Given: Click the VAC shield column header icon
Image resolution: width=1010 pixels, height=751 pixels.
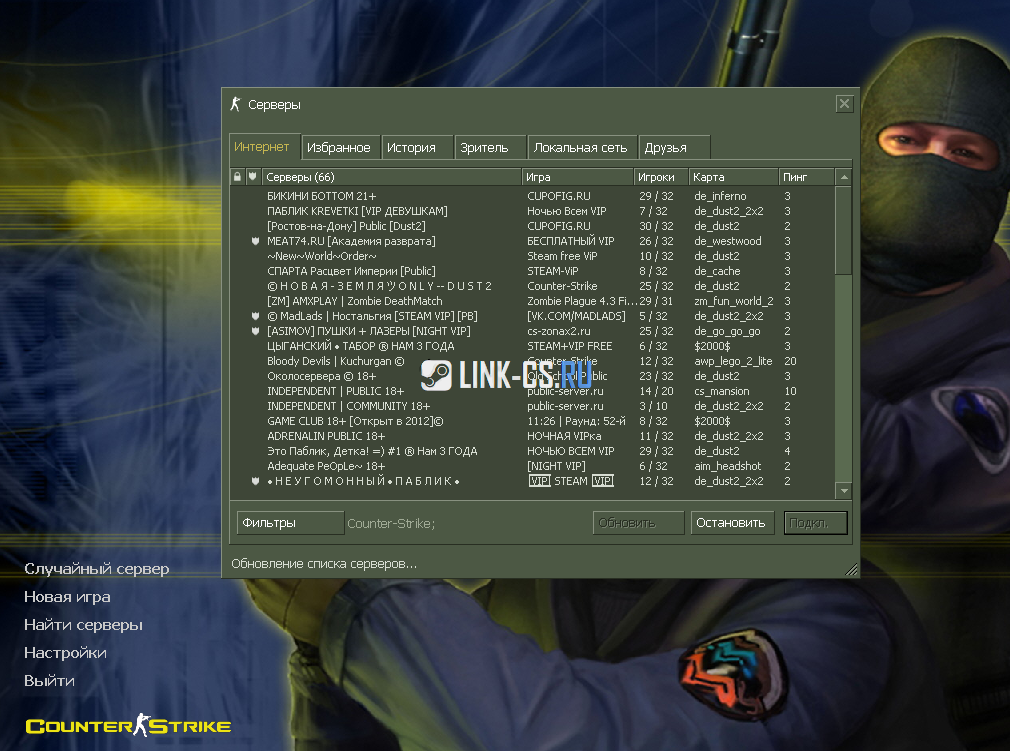Looking at the screenshot, I should [253, 177].
